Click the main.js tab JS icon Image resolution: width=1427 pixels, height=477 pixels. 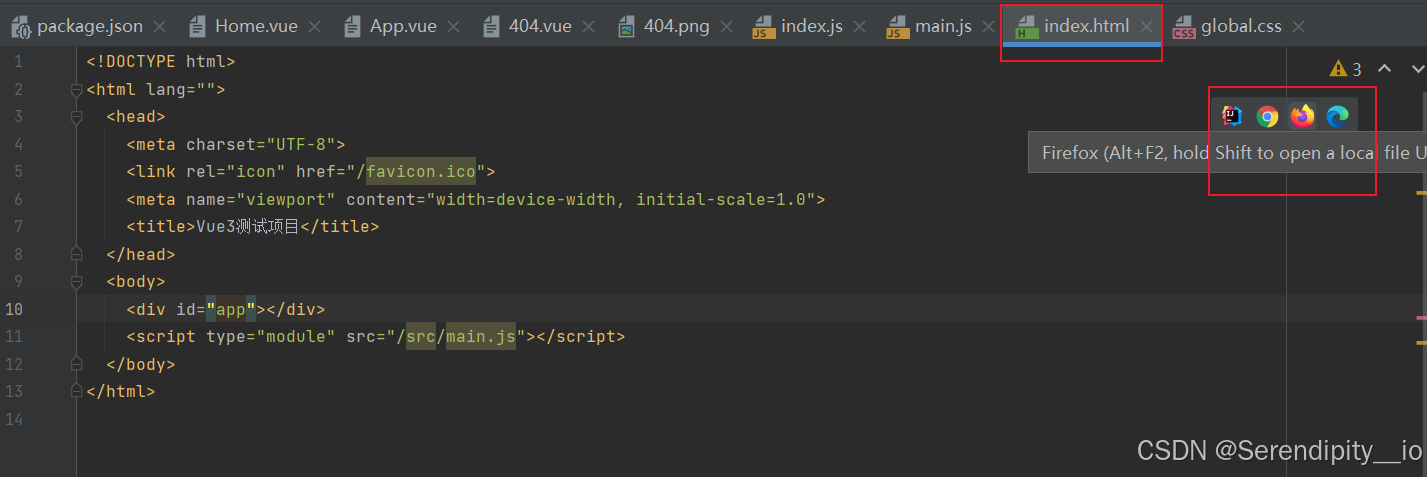point(898,27)
